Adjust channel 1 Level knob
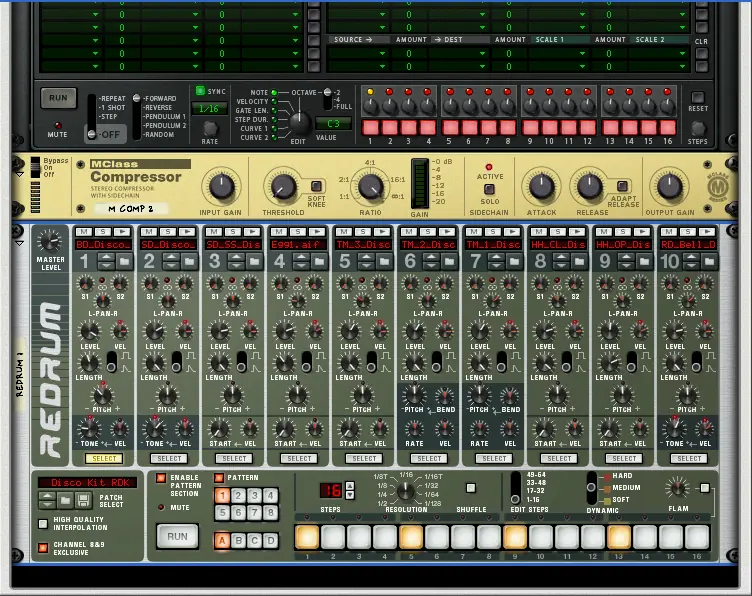 89,331
